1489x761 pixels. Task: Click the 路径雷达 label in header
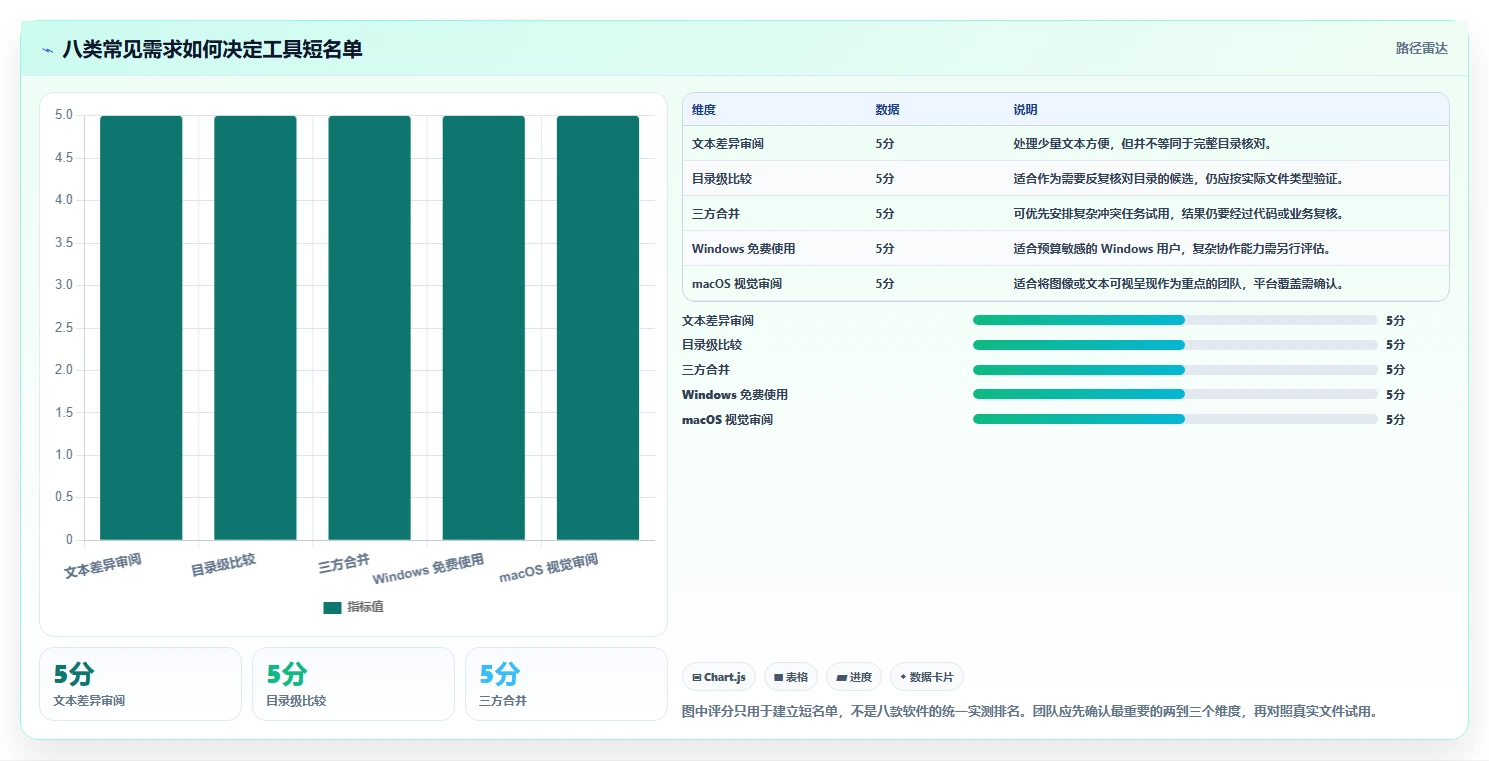[x=1421, y=48]
